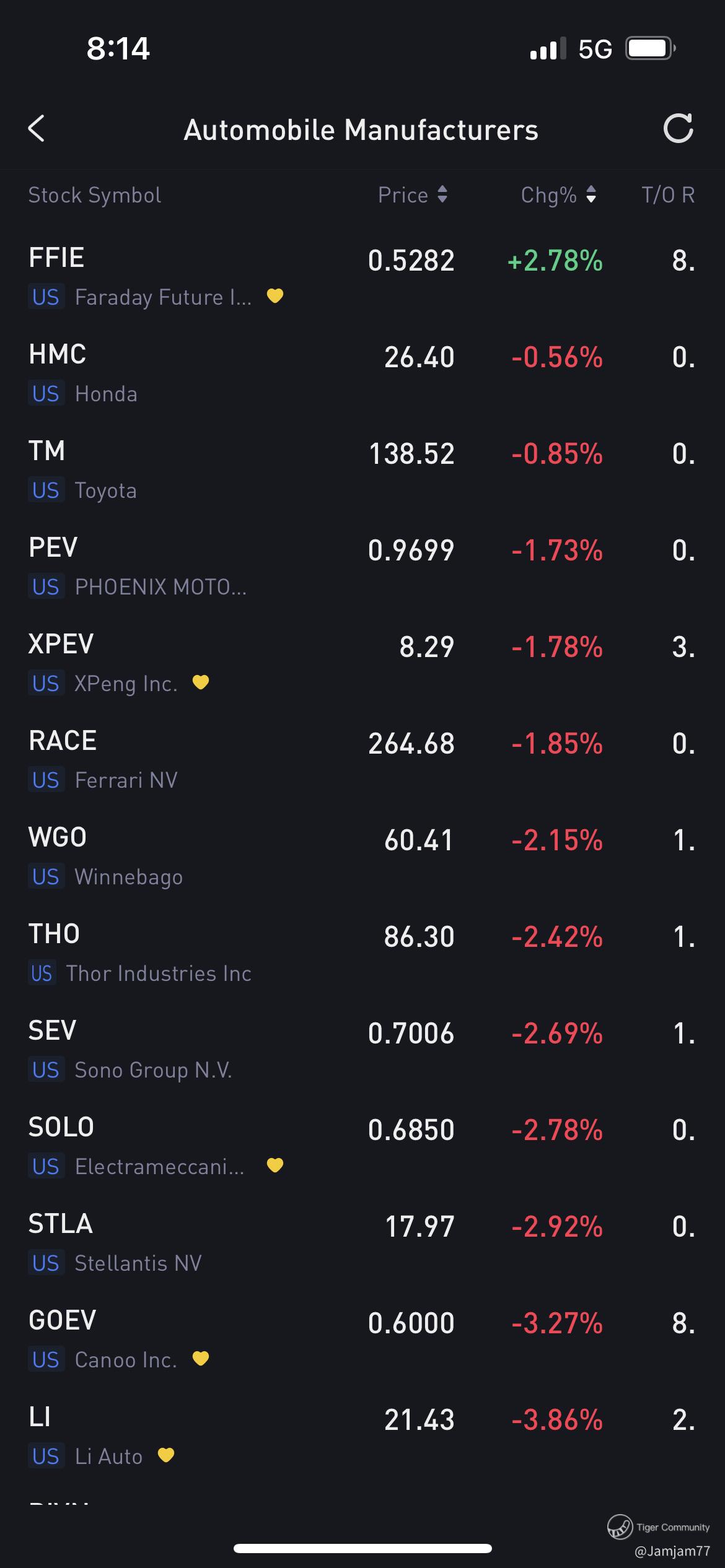Tap the yellow heart beside Faraday Future
The image size is (725, 1568).
point(275,296)
